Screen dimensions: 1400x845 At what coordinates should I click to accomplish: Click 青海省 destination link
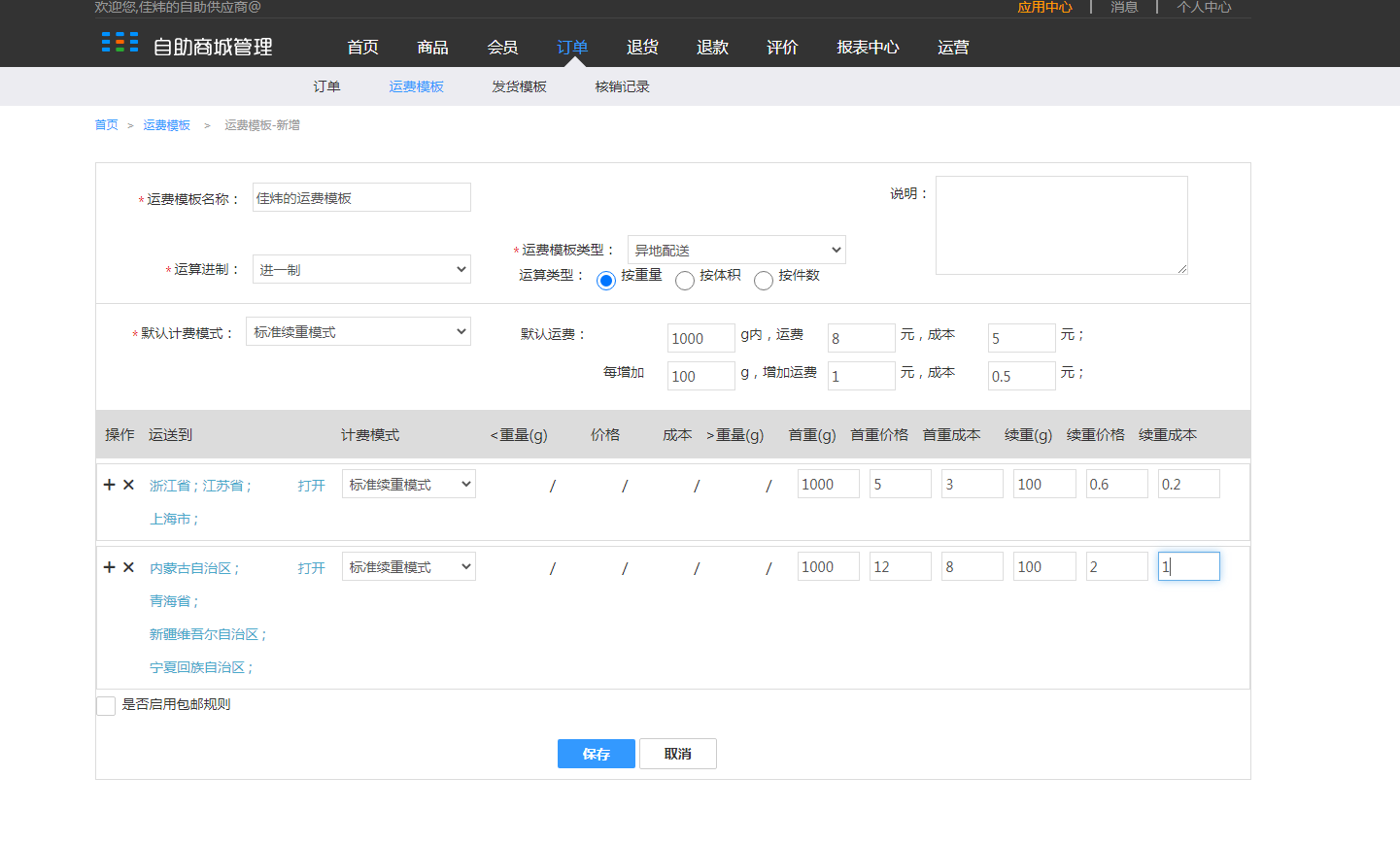tap(174, 601)
